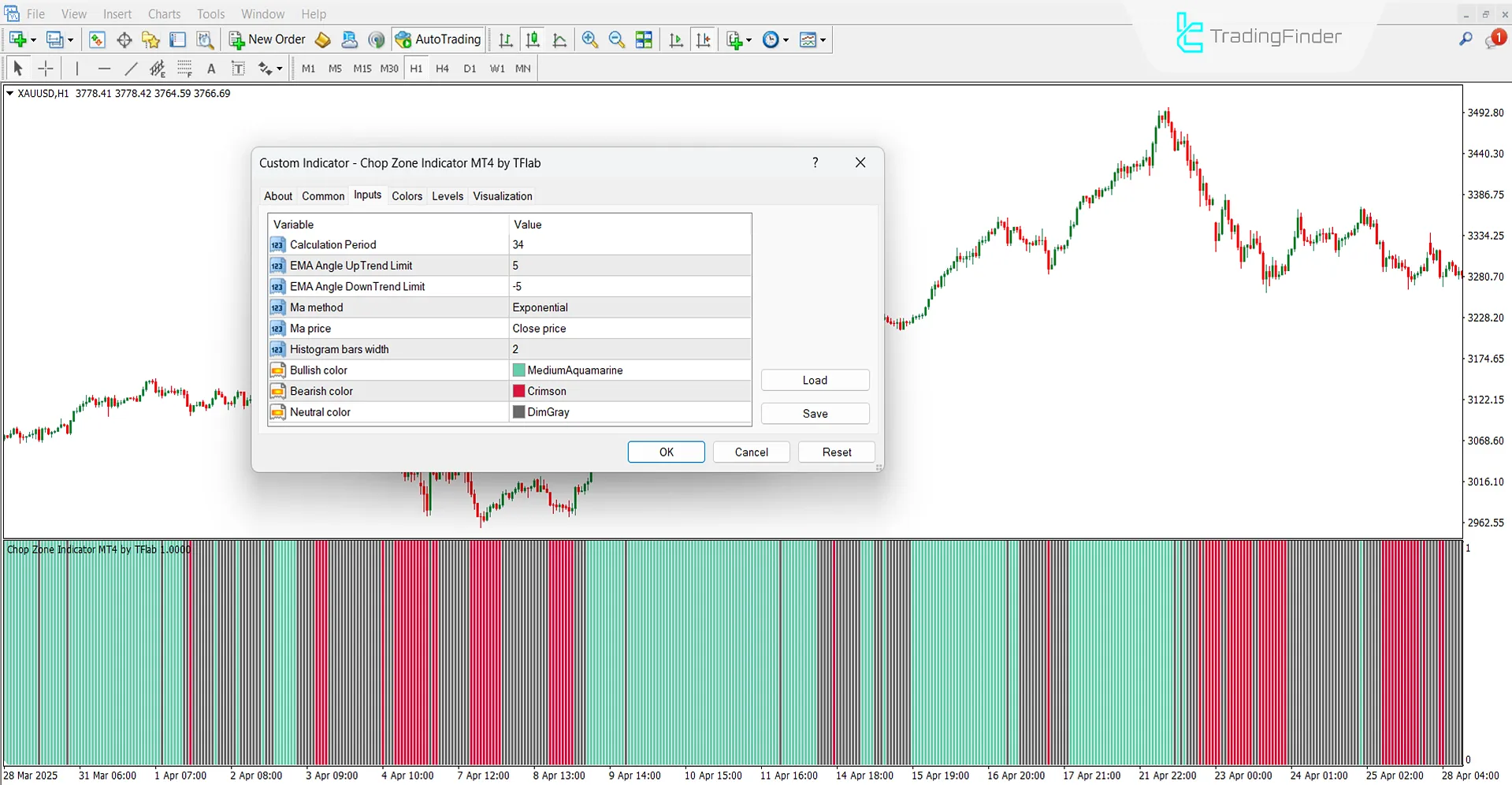1512x785 pixels.
Task: Toggle AutoTrading on or off
Action: point(438,39)
